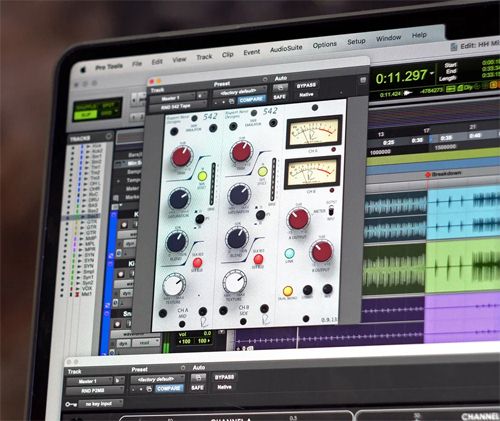Open insert position b selector in P2MB window
The height and width of the screenshot is (421, 500).
tap(119, 380)
